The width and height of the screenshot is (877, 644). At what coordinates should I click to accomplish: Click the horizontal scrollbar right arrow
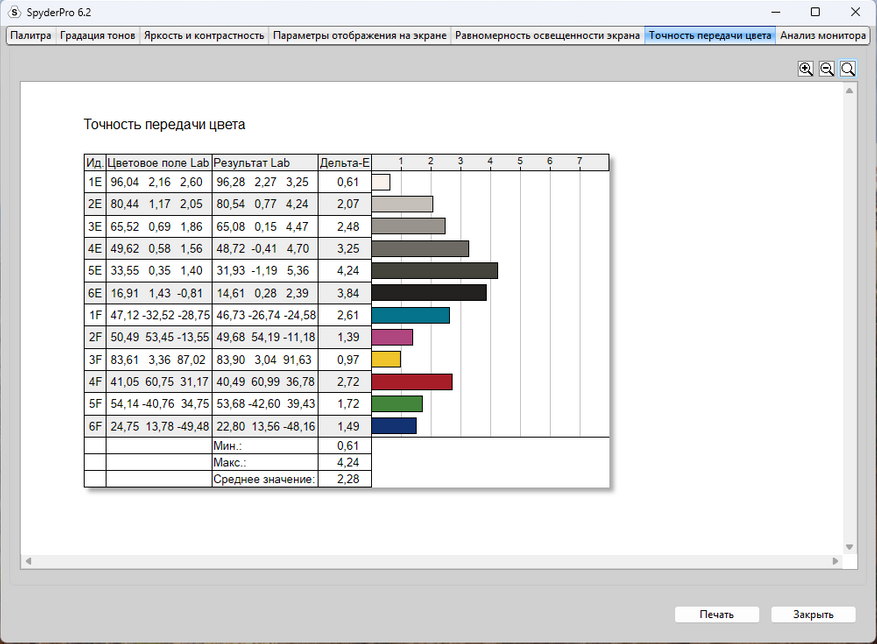click(836, 561)
